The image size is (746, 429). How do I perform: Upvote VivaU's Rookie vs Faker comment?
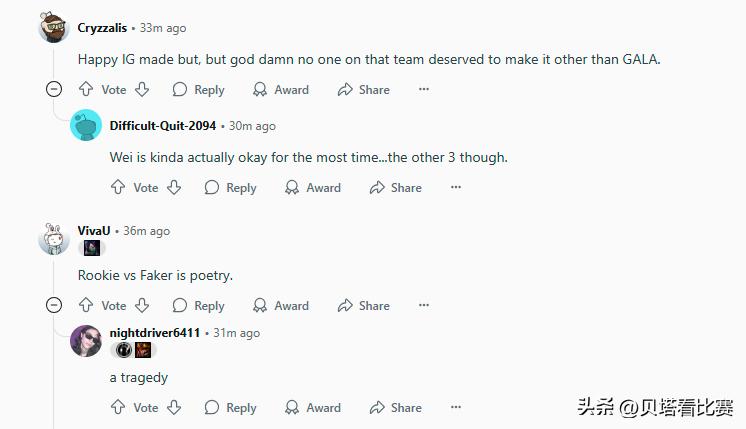tap(86, 305)
